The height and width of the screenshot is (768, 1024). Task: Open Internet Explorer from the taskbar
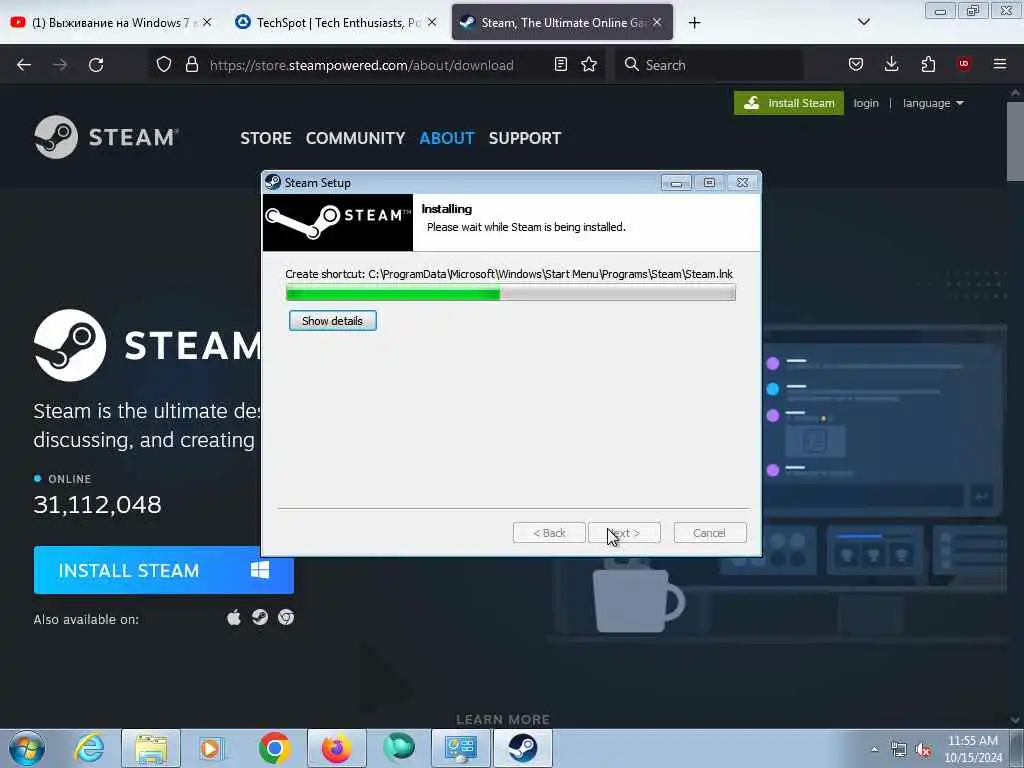coord(89,748)
